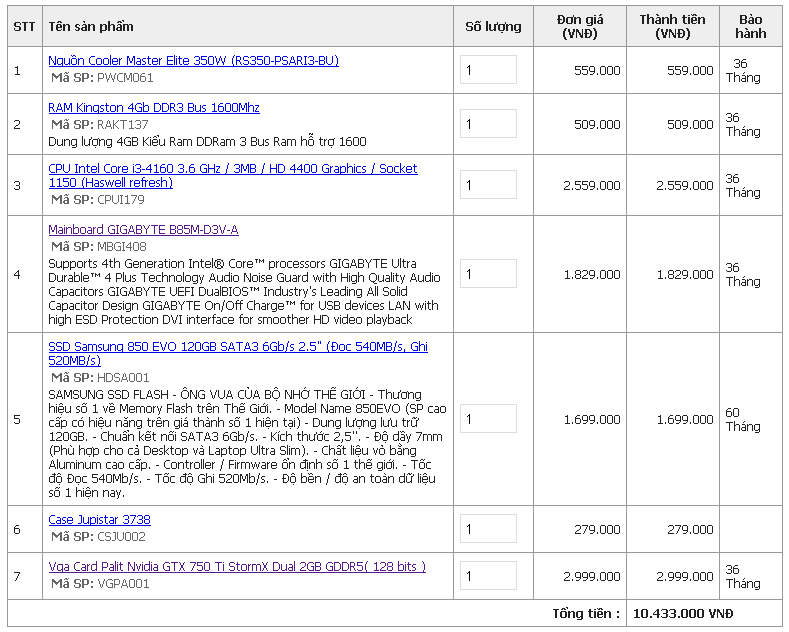Screen dimensions: 789x632
Task: Click unit price 2.559.000 for the CPU
Action: [x=592, y=186]
